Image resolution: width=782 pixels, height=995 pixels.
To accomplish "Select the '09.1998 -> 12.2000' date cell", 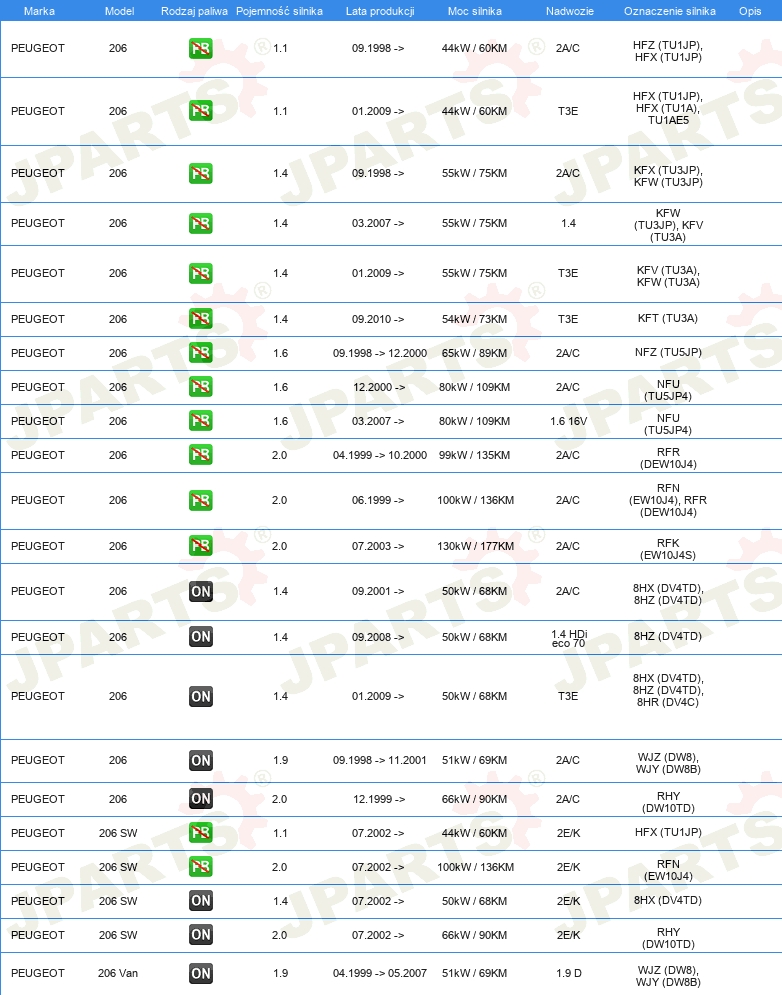I will tap(380, 353).
